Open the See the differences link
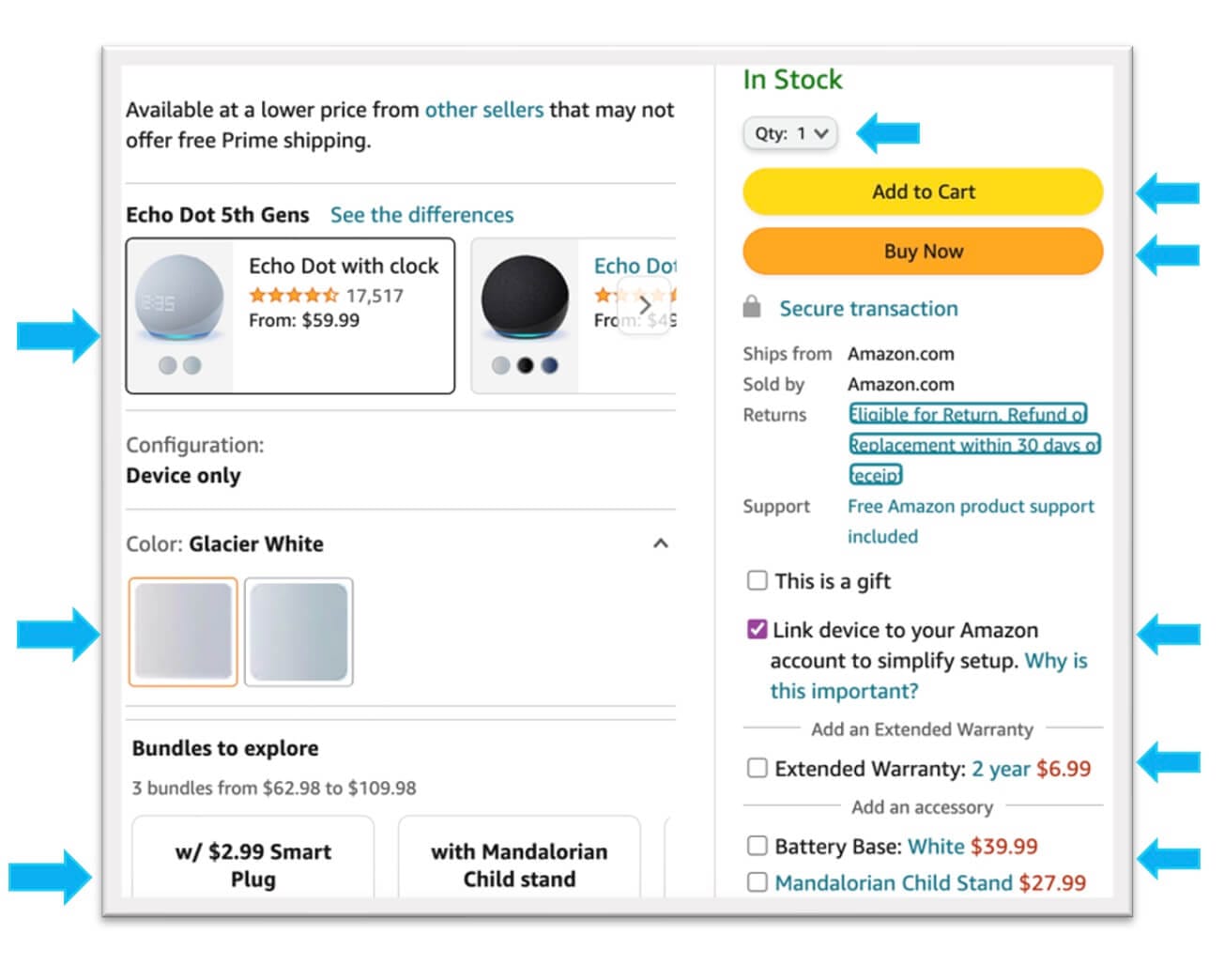 (421, 215)
